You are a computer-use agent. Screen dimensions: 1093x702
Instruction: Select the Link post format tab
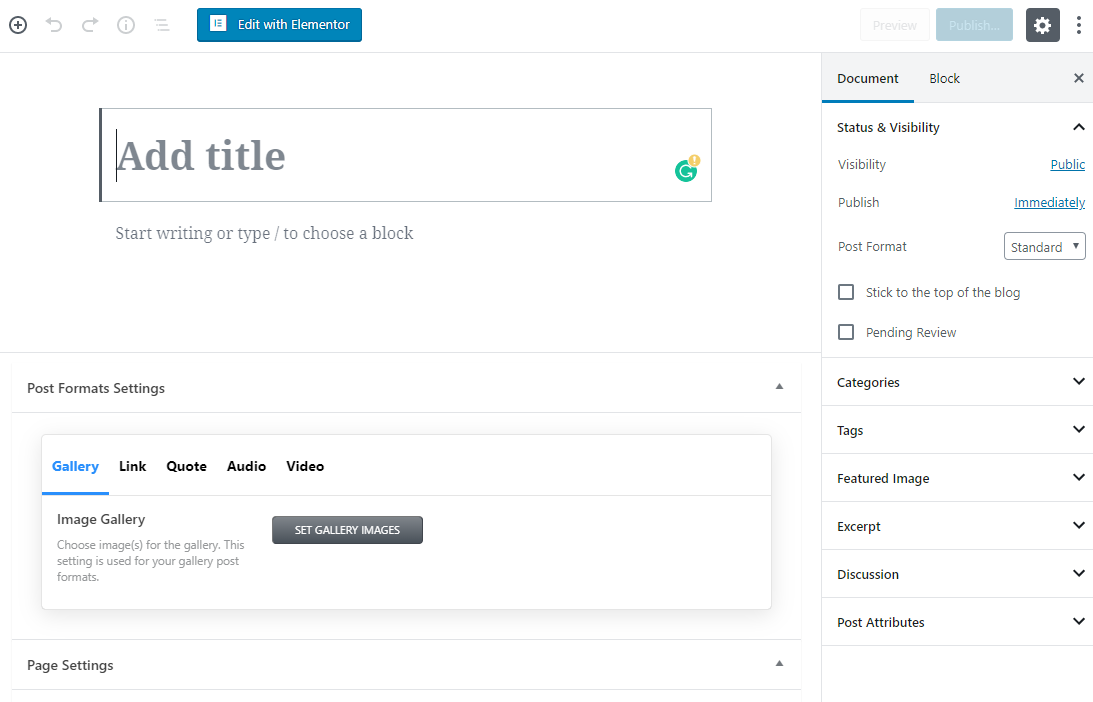(132, 466)
